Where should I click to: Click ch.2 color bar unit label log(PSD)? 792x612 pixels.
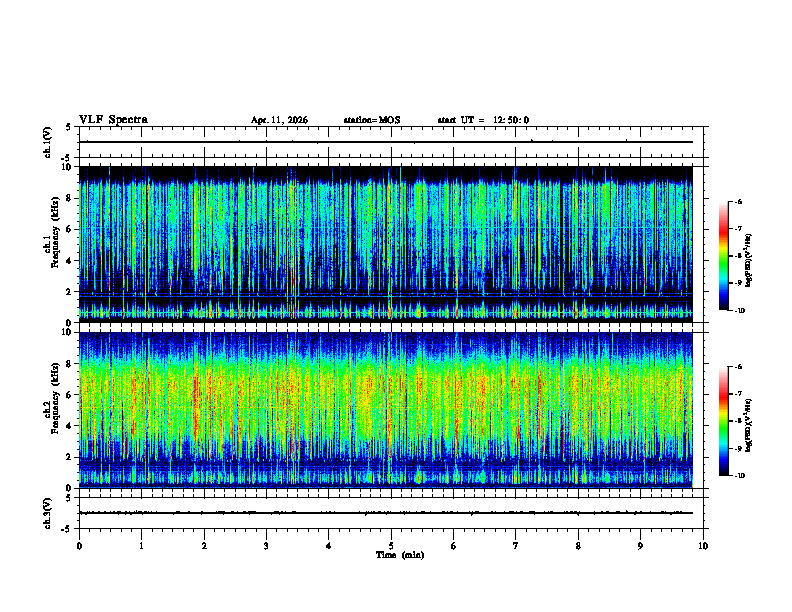click(749, 425)
